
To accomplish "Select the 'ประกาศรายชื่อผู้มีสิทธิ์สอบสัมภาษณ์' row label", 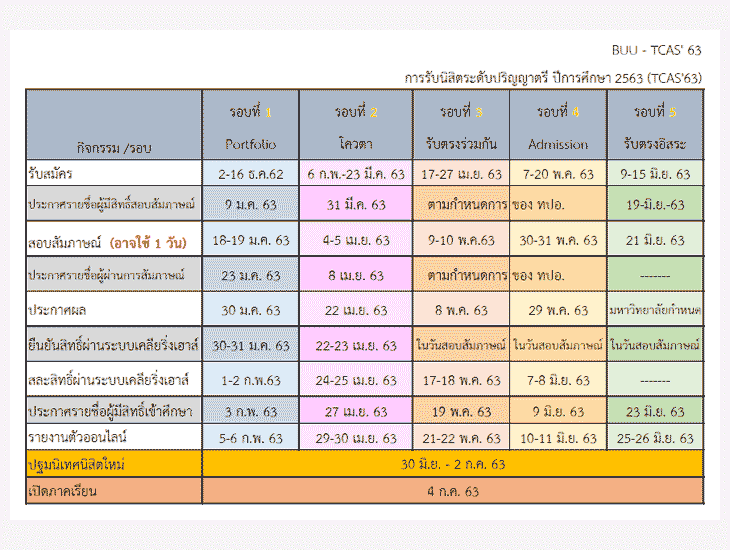I will click(114, 204).
